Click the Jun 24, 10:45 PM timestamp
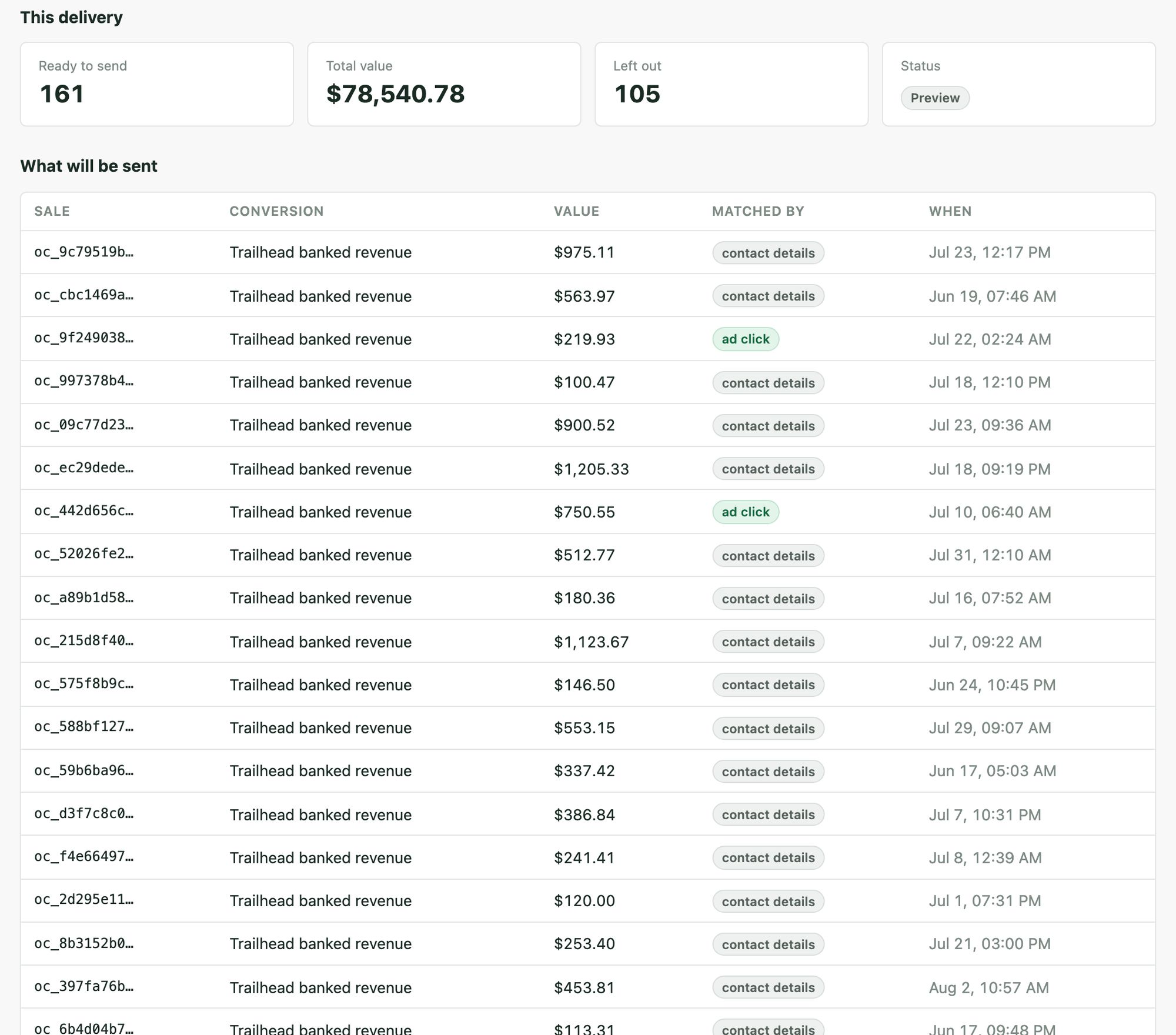 pyautogui.click(x=993, y=685)
